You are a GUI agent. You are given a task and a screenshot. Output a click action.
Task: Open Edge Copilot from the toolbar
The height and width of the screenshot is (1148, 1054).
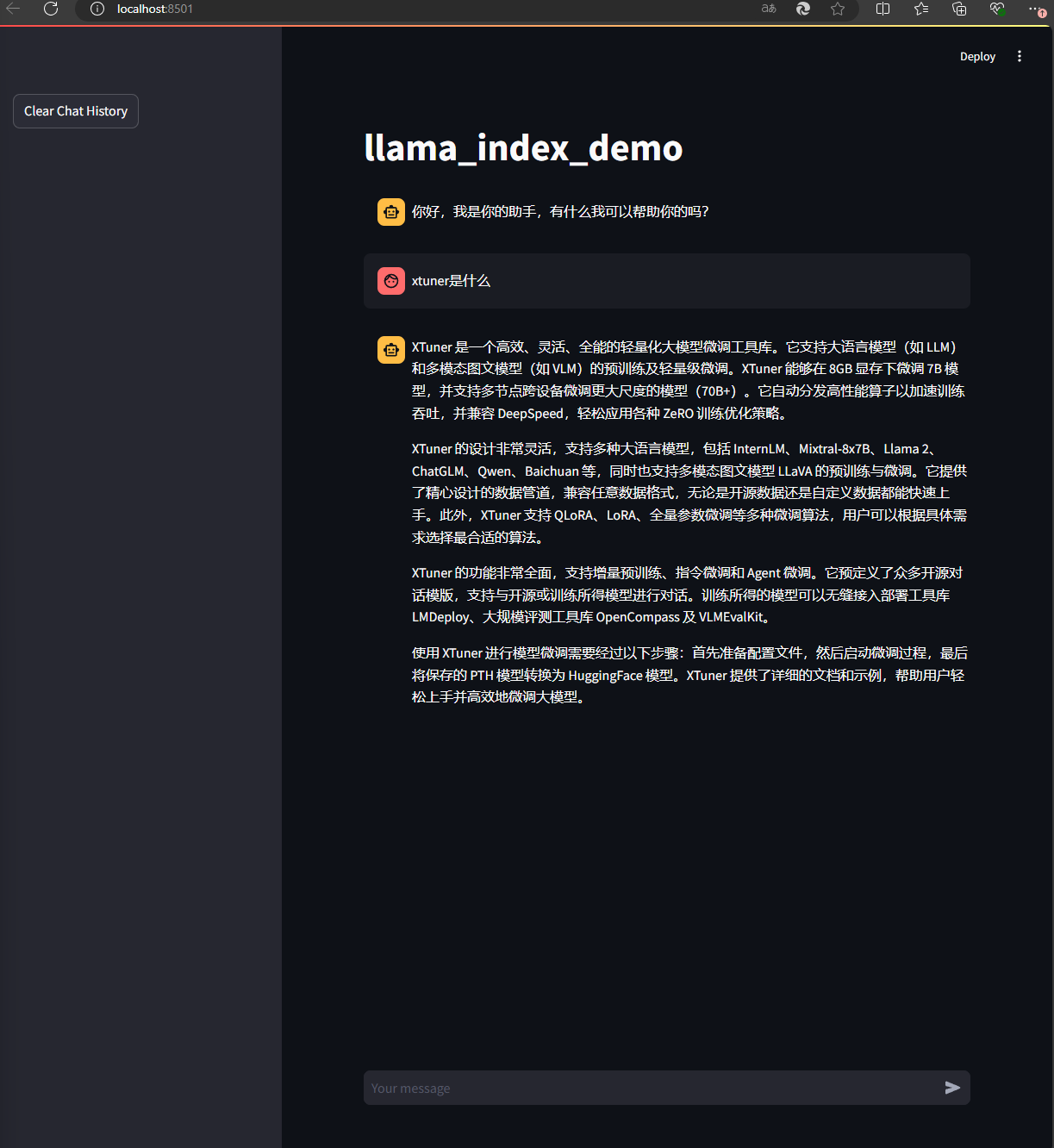click(802, 9)
